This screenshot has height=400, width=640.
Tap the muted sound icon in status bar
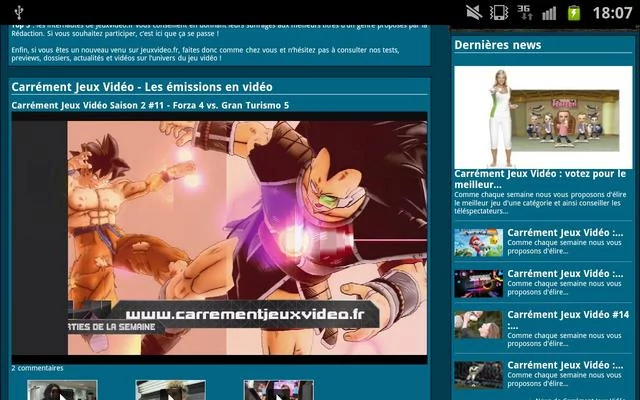474,12
